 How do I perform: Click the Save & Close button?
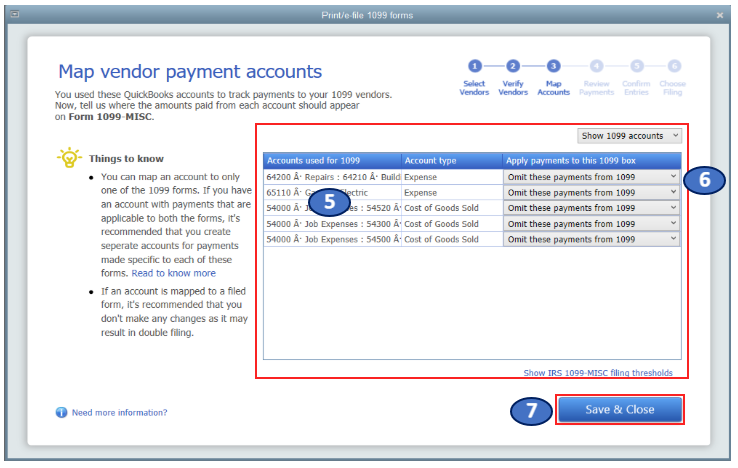[619, 410]
